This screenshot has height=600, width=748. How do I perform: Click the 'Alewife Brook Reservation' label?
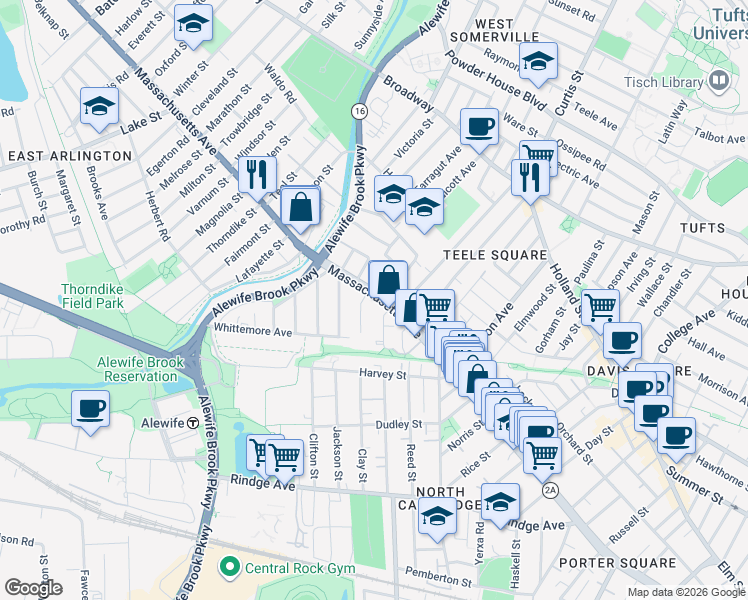pyautogui.click(x=140, y=369)
